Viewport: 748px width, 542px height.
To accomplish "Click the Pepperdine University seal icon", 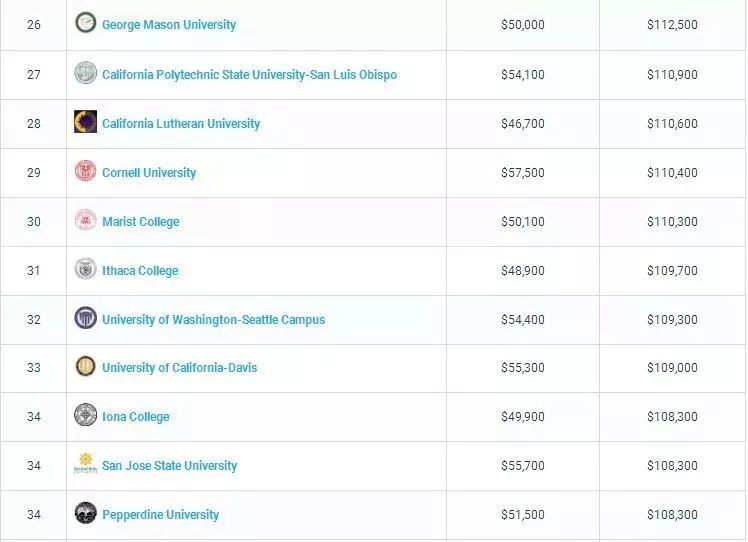I will coord(86,513).
